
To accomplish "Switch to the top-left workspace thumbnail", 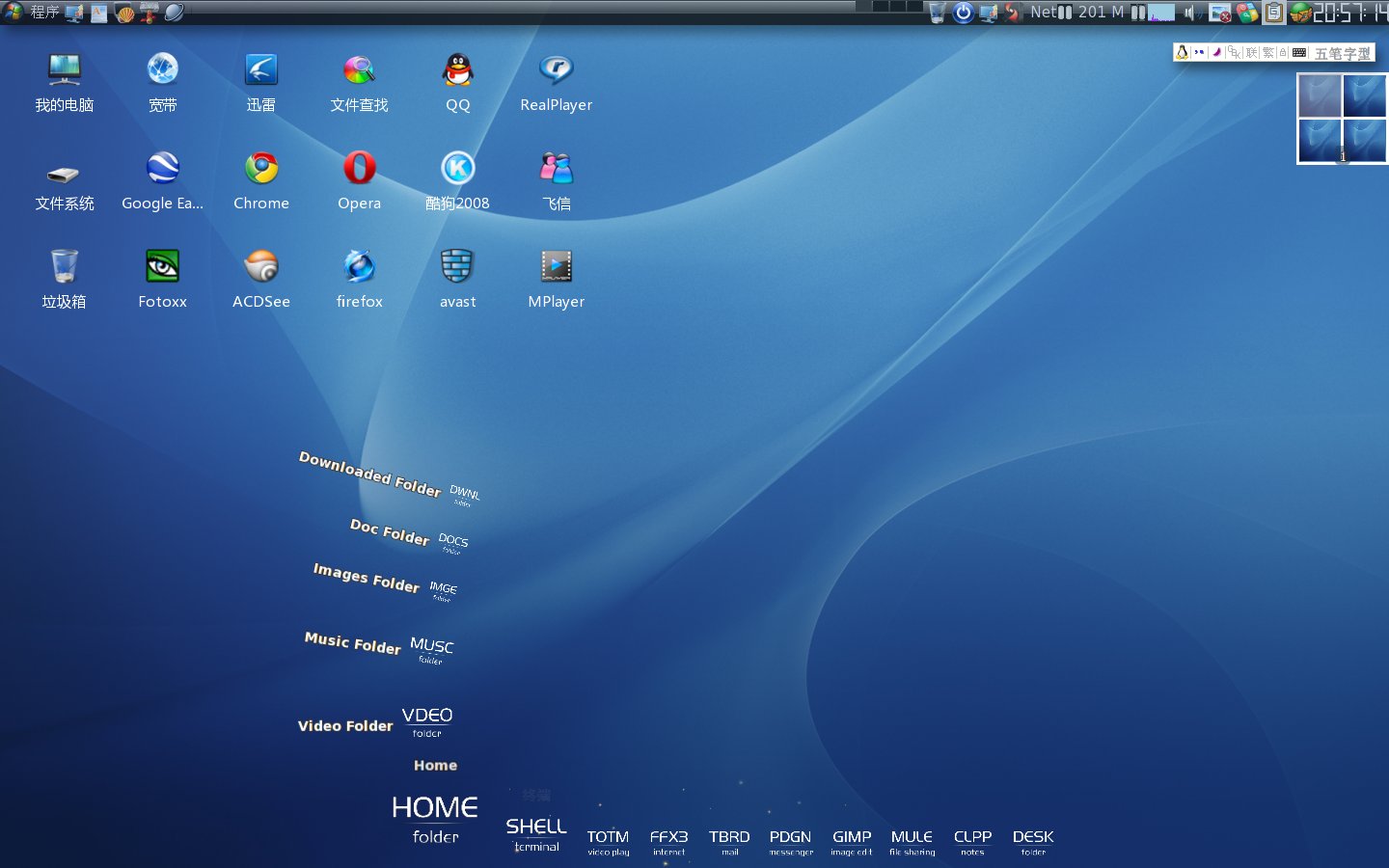I will tap(1320, 95).
